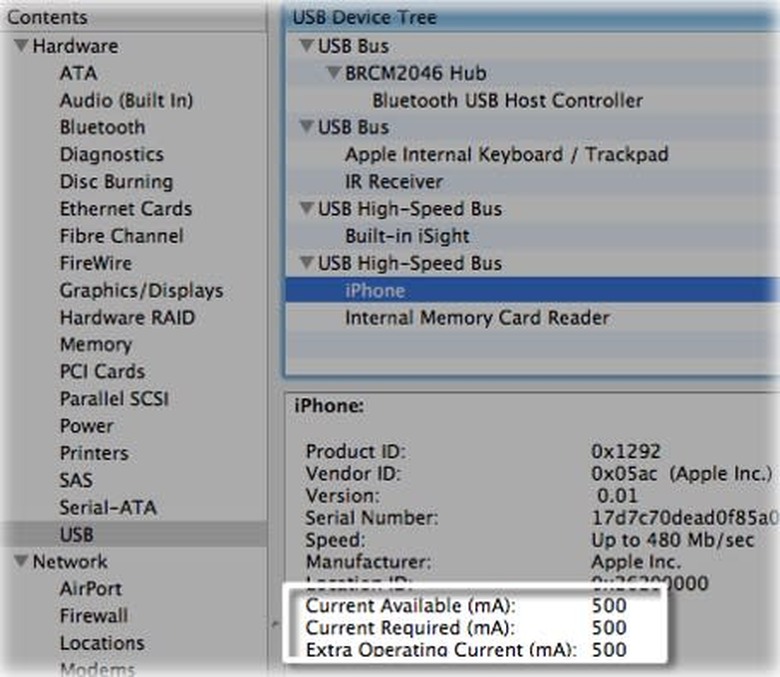The width and height of the screenshot is (780, 677).
Task: Select Internal Memory Card Reader device
Action: click(x=477, y=318)
